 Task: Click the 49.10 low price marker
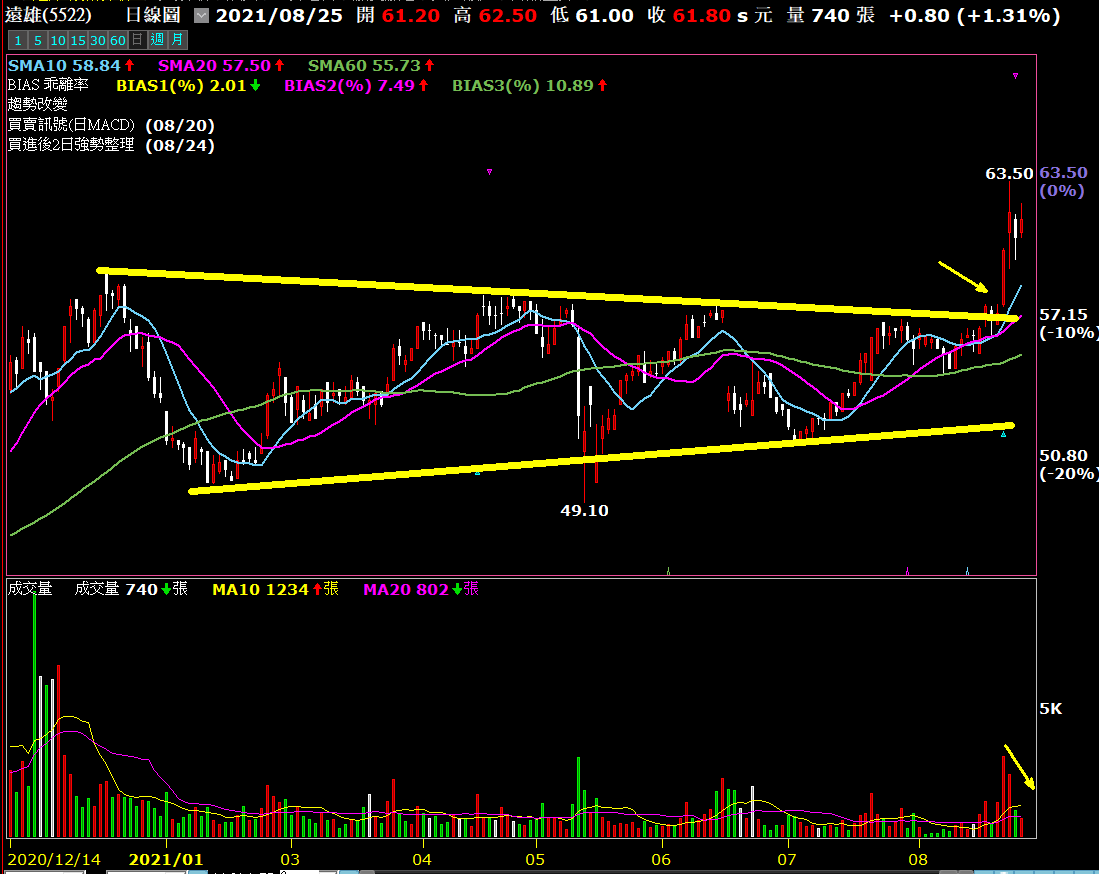pos(584,510)
